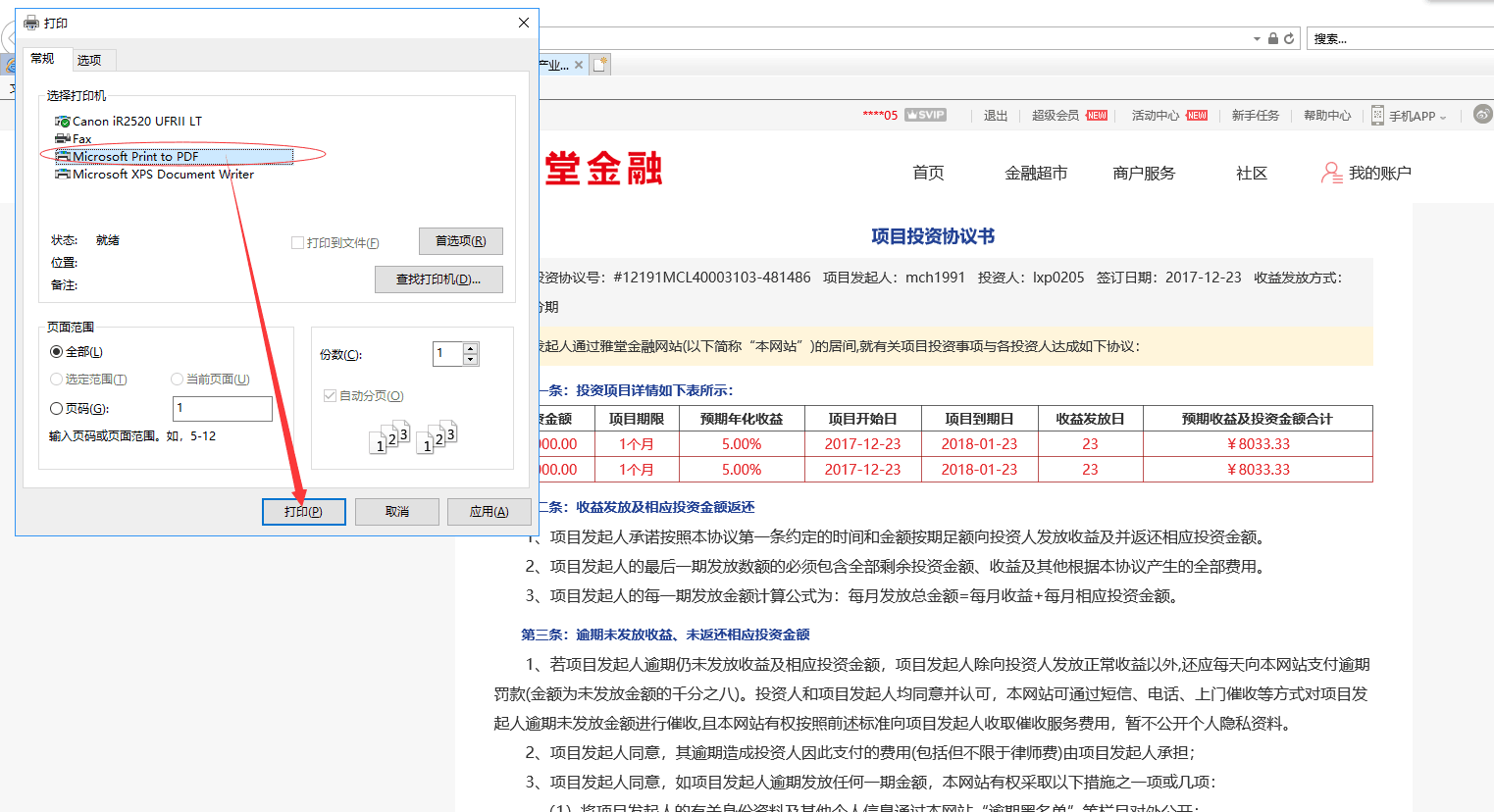Close the current browser tab

point(579,65)
